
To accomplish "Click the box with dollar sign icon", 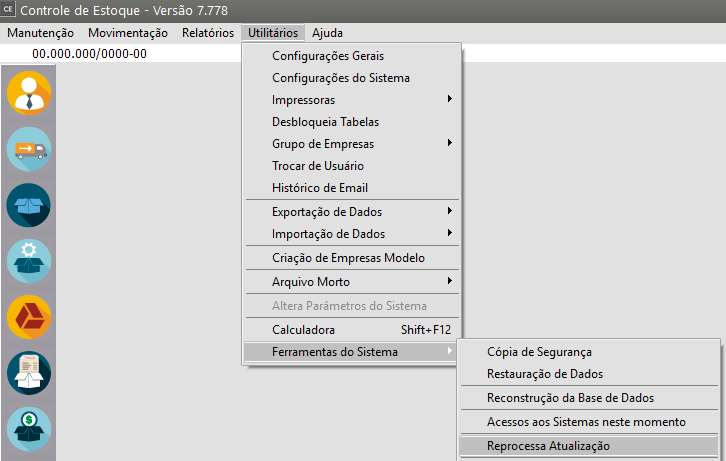I will [28, 429].
